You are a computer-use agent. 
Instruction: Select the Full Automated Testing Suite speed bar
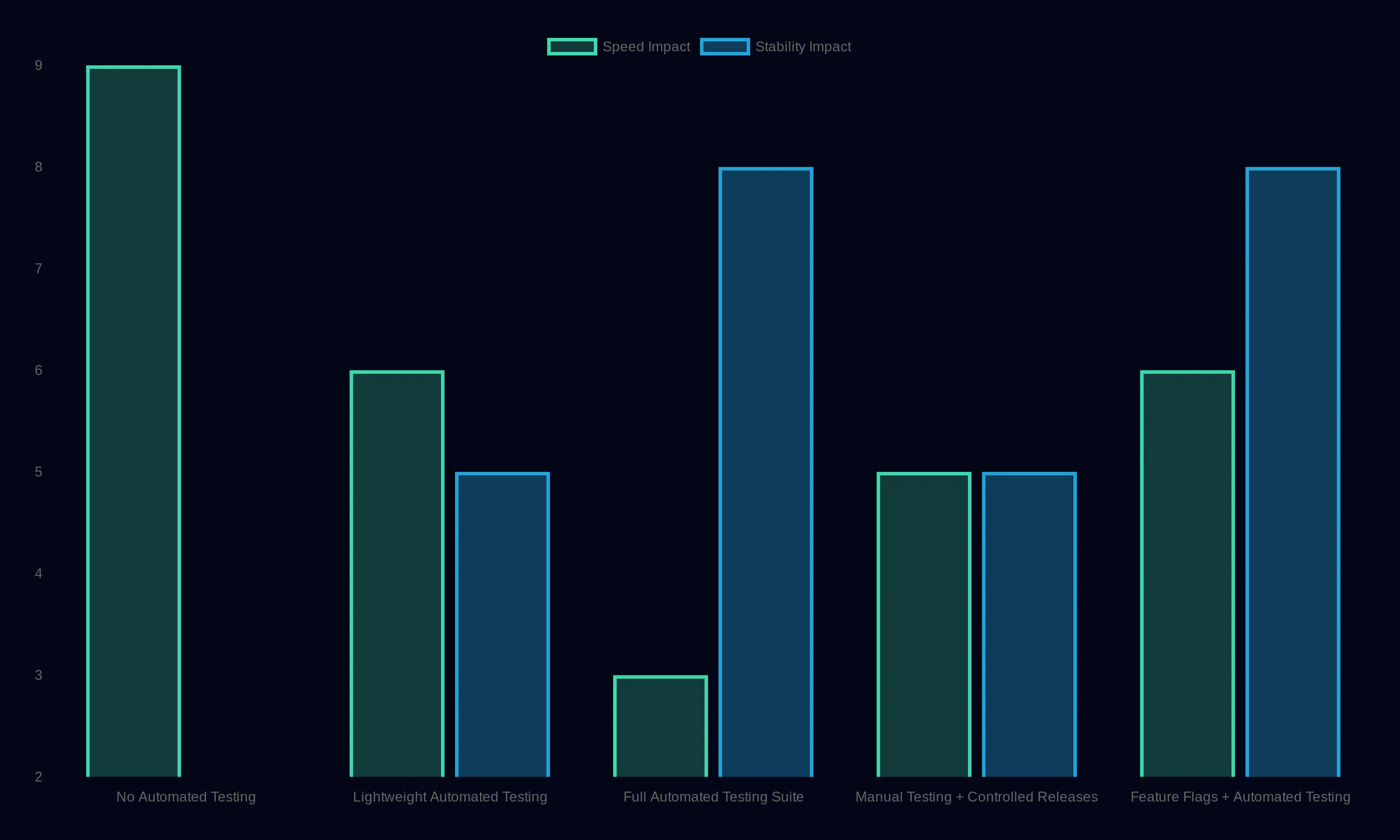point(660,726)
